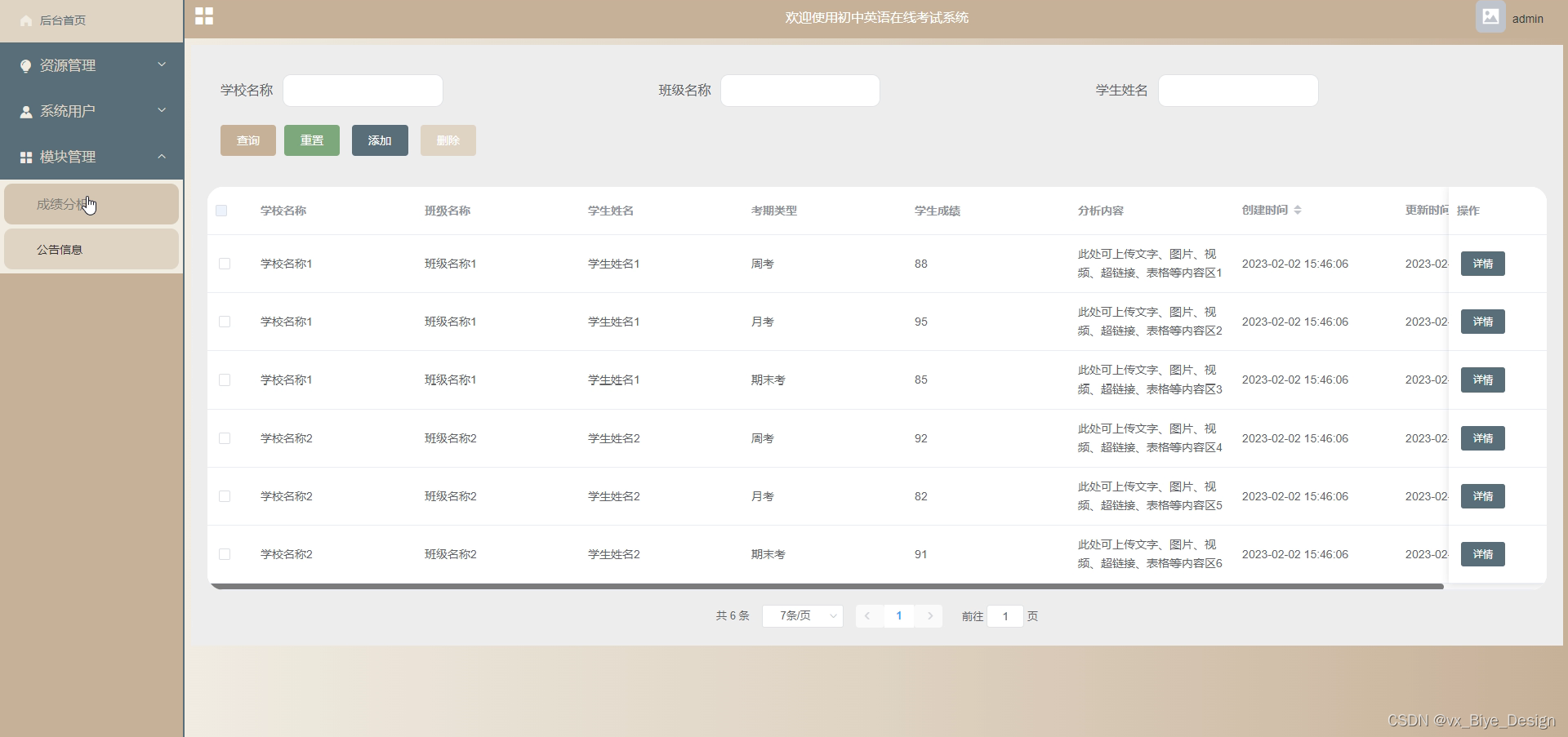
Task: Open the 系统用户 sidebar menu
Action: [x=91, y=111]
